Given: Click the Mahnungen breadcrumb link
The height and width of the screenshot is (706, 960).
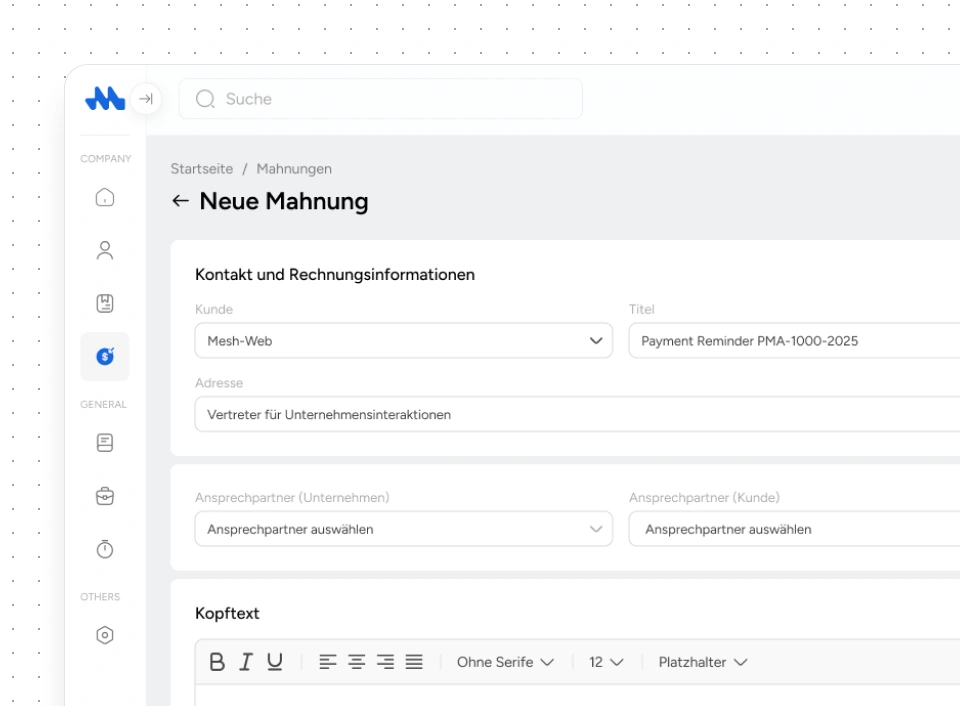Looking at the screenshot, I should click(x=294, y=169).
